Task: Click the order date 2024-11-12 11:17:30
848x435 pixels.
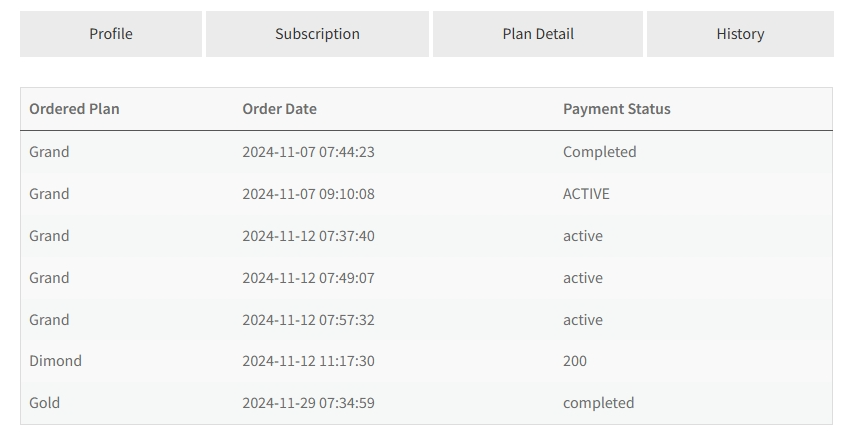Action: click(x=308, y=361)
